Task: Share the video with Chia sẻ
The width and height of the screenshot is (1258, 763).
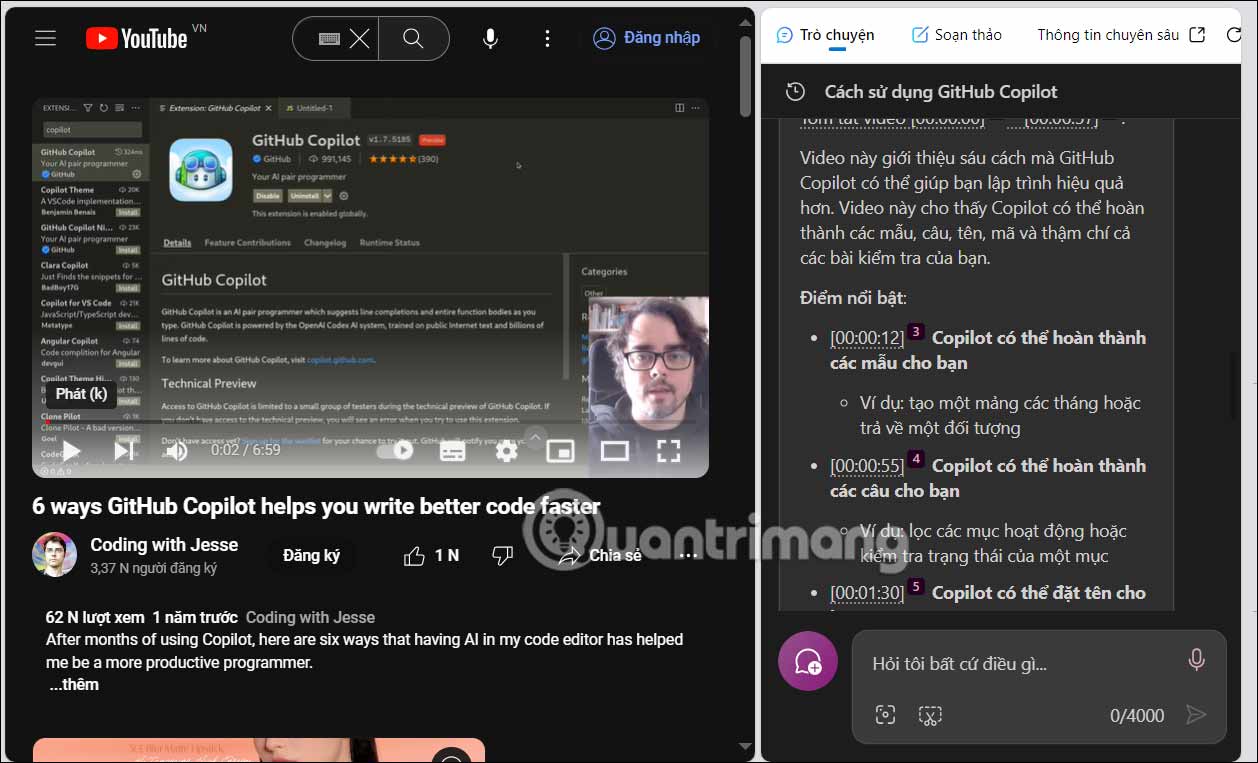Action: [x=600, y=555]
